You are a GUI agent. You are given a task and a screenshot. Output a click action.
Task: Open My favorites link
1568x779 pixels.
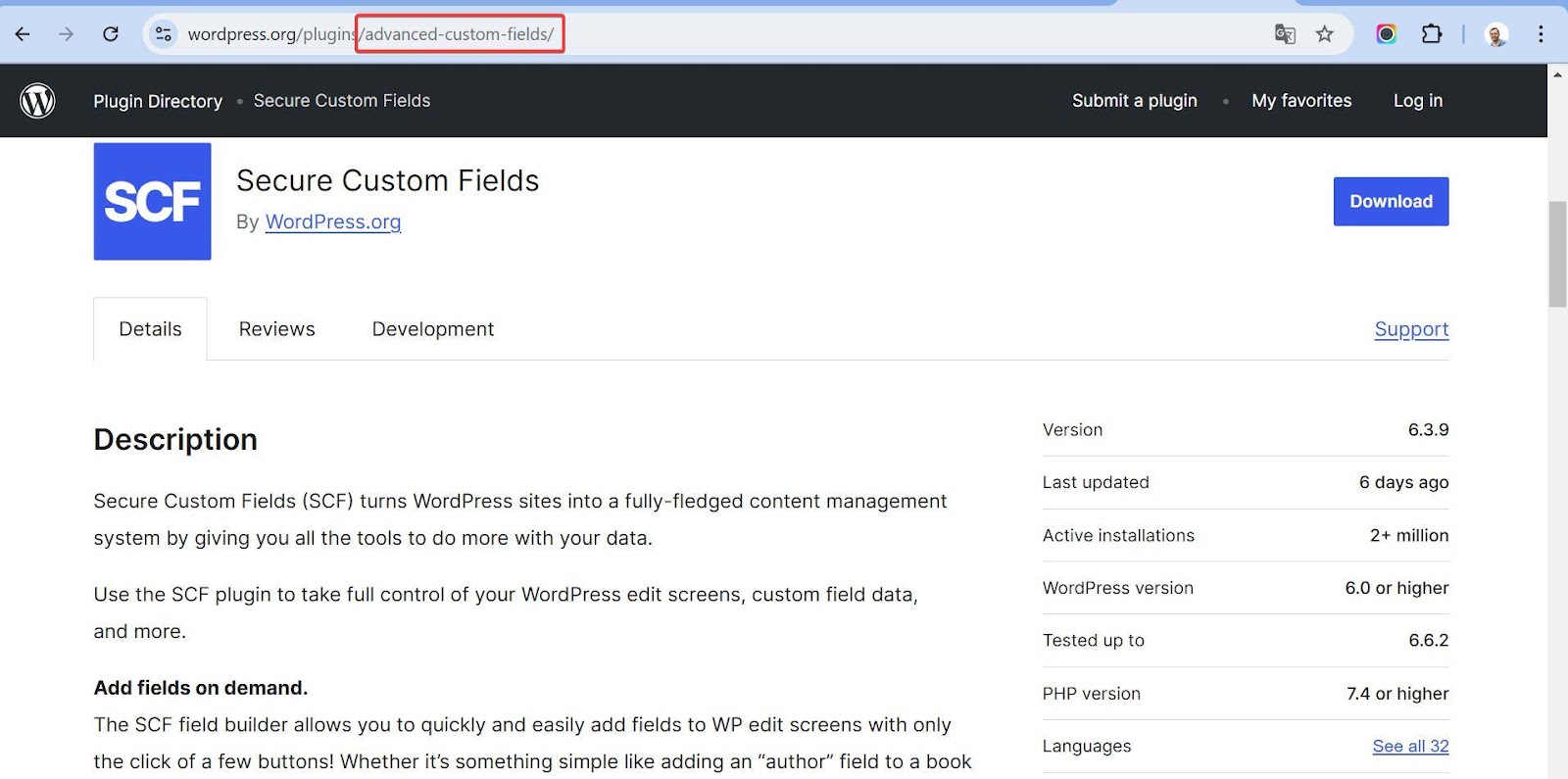tap(1301, 101)
